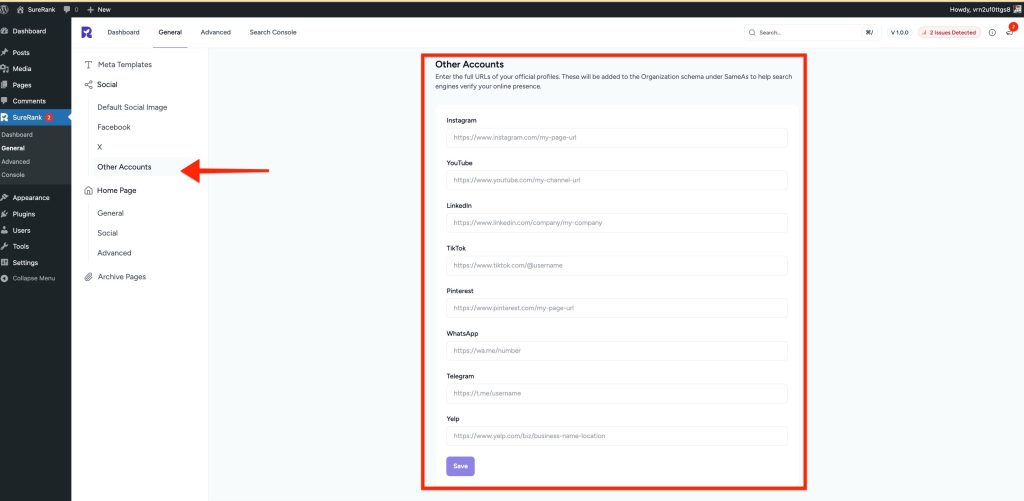Click the SureRank logo icon
The image size is (1024, 501).
click(86, 32)
